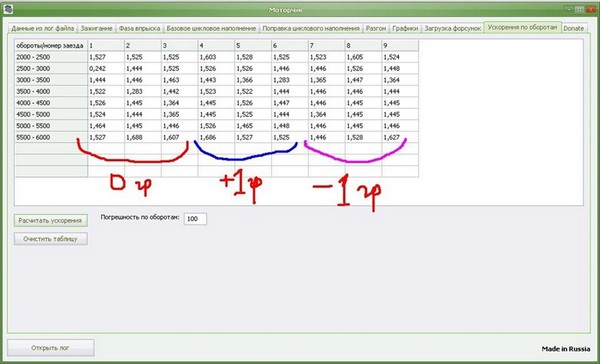The image size is (600, 364).
Task: Click the Расчитать ускорения button
Action: [x=51, y=220]
